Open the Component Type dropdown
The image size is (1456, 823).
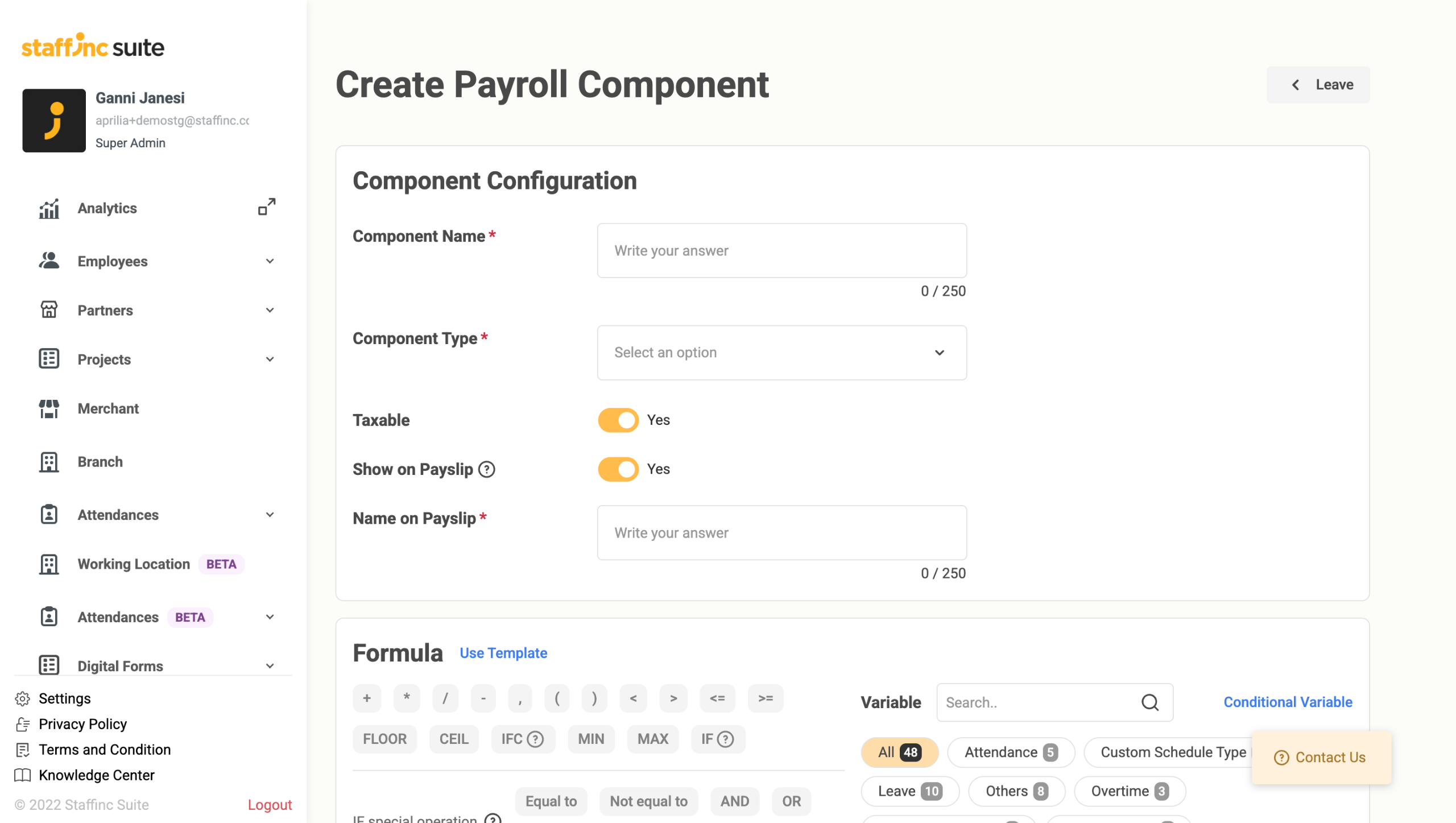tap(781, 353)
